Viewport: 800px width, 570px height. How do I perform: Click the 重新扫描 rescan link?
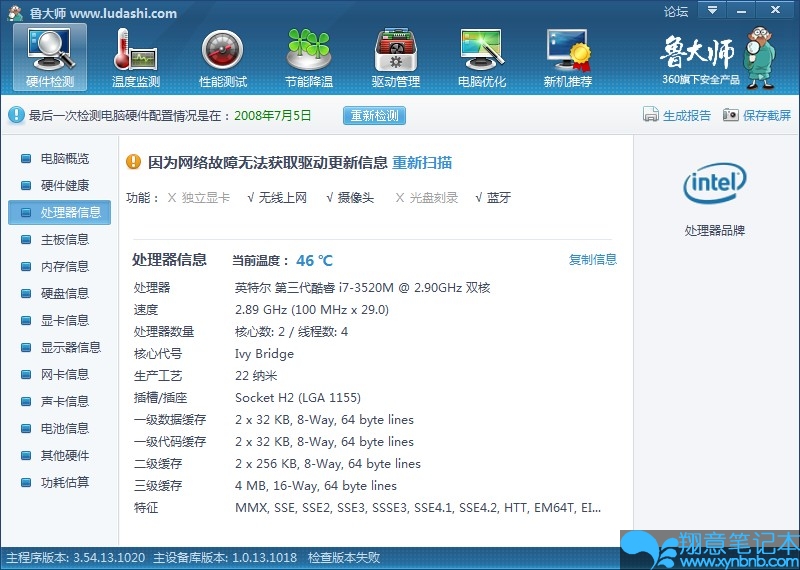[422, 163]
